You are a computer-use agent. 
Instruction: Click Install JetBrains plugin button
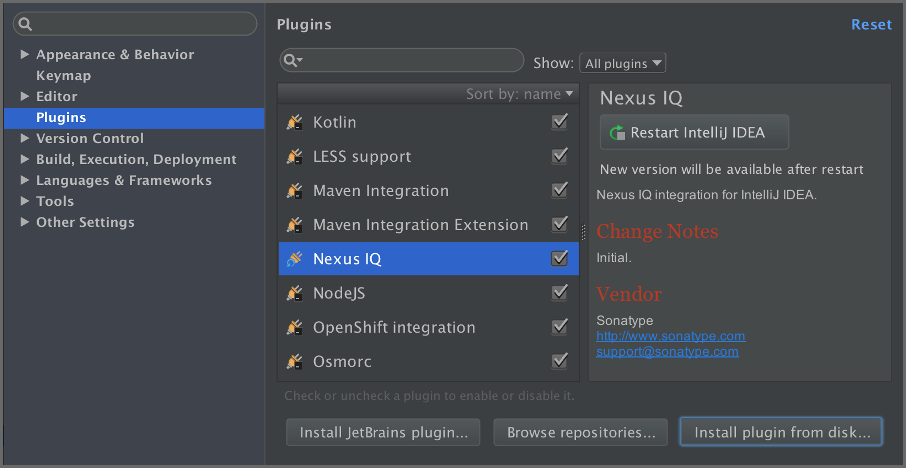383,432
